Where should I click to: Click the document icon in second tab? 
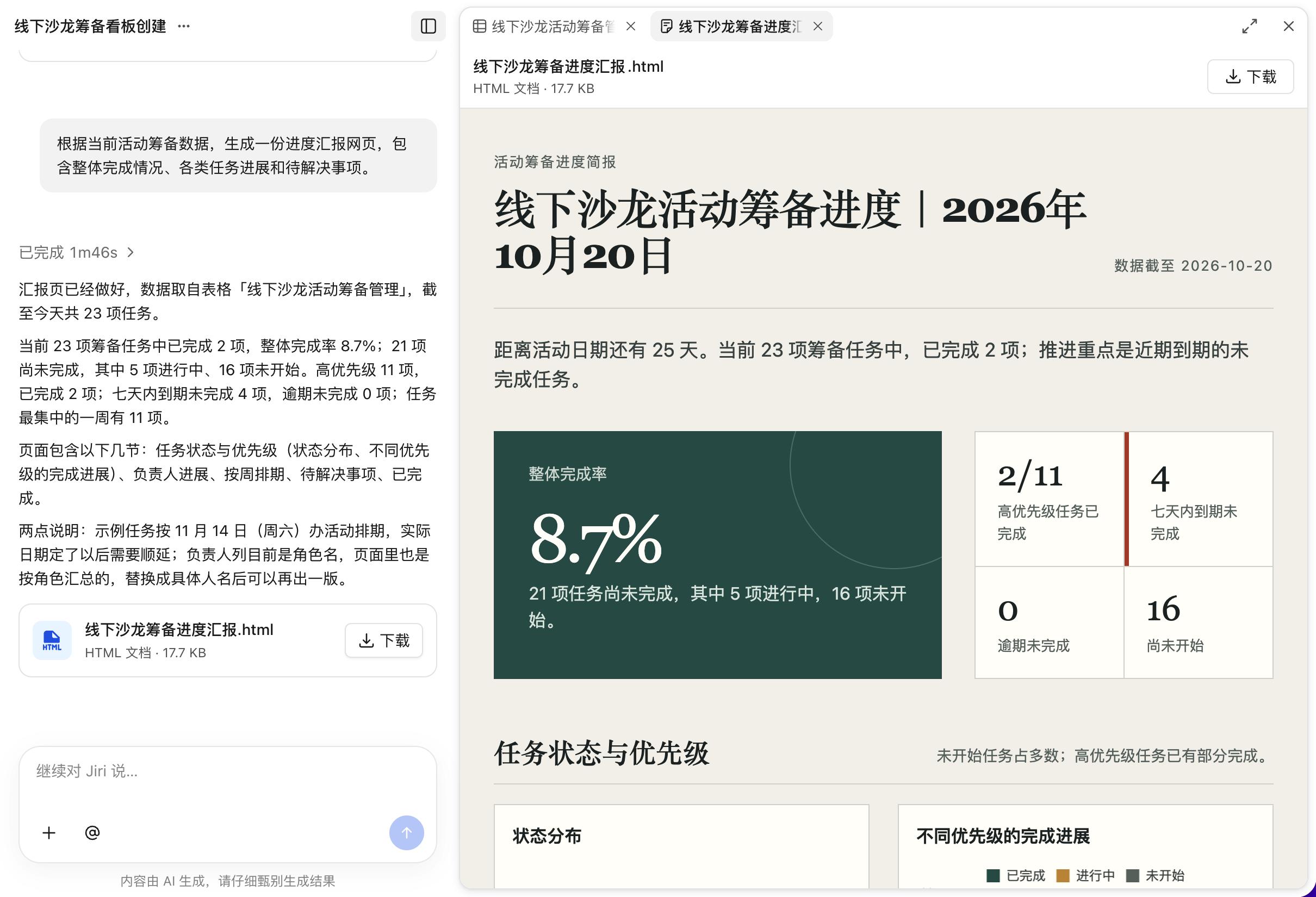[667, 26]
